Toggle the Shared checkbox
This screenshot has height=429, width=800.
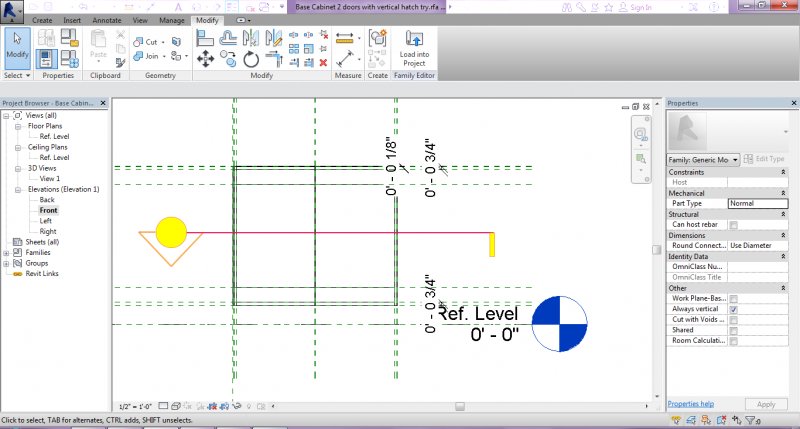coord(733,331)
